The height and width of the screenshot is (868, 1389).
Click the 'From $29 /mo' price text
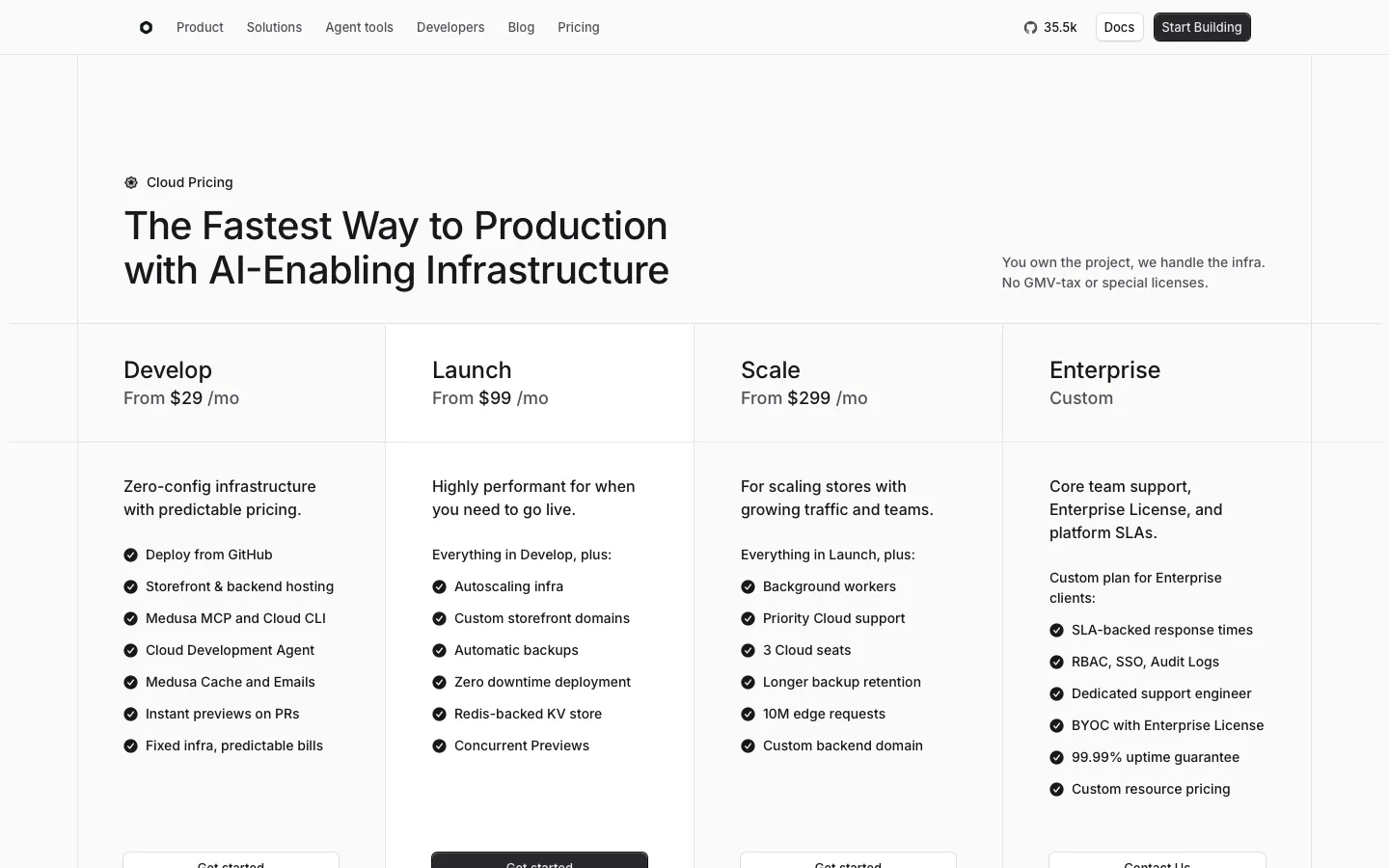(181, 398)
